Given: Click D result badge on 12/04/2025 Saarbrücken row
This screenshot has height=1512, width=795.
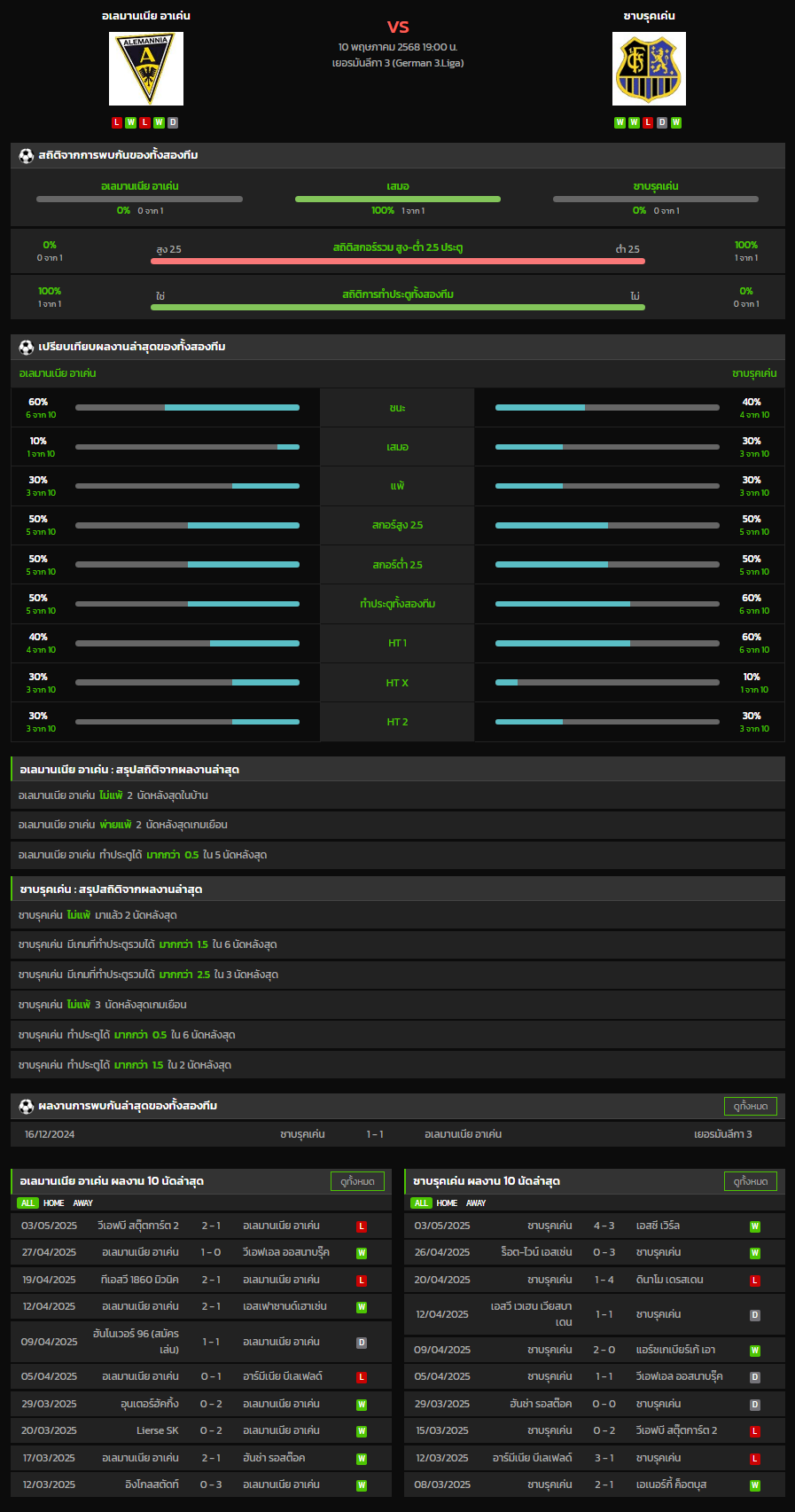Looking at the screenshot, I should 755,1315.
